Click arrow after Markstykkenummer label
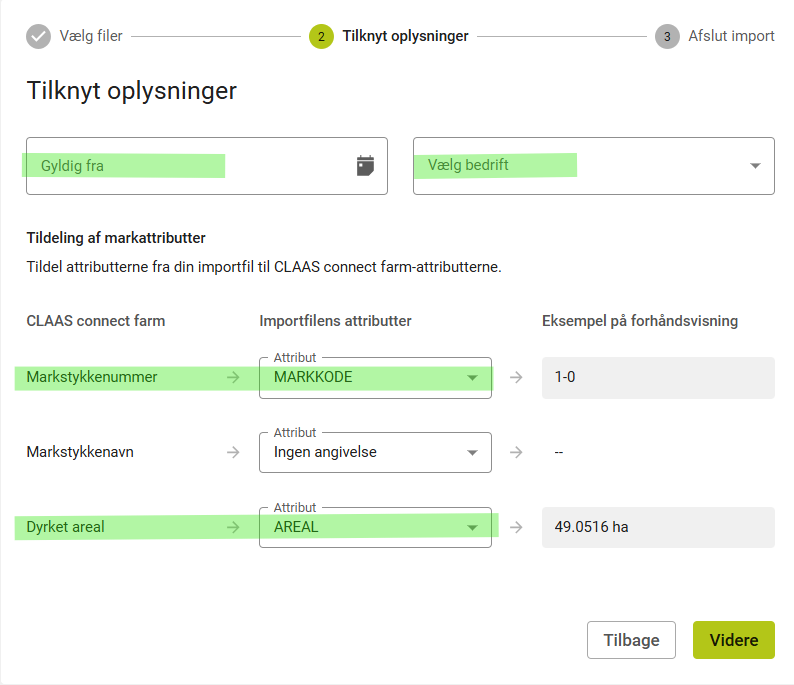 pos(233,378)
